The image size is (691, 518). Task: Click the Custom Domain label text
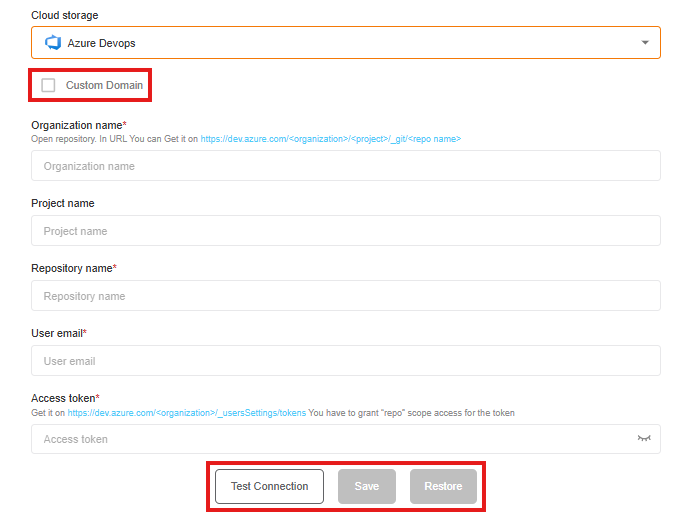point(104,85)
